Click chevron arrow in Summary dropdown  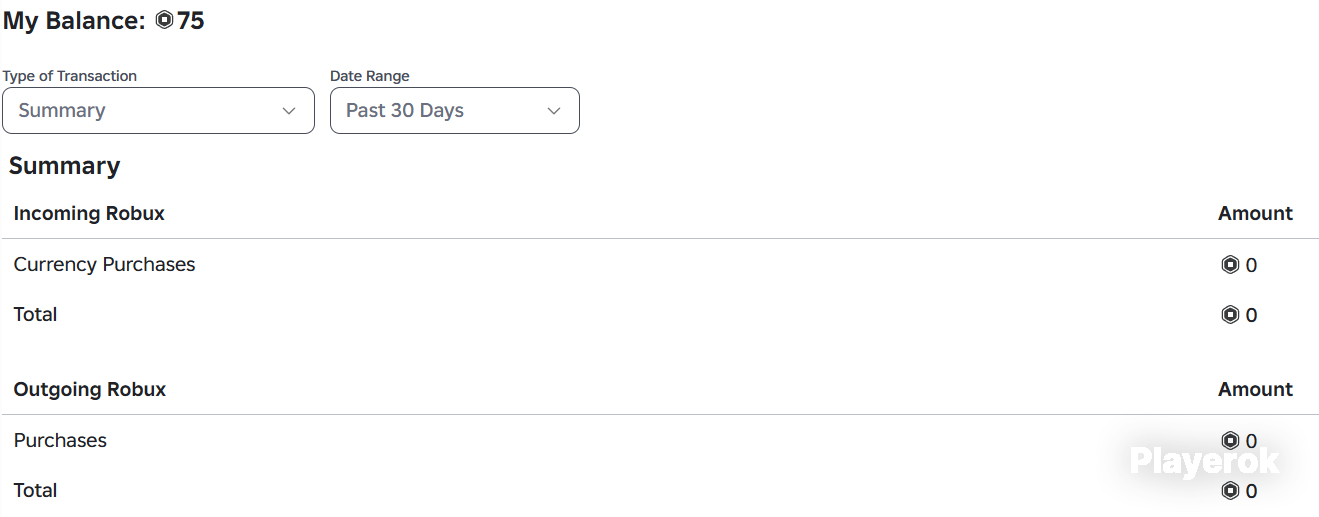289,111
